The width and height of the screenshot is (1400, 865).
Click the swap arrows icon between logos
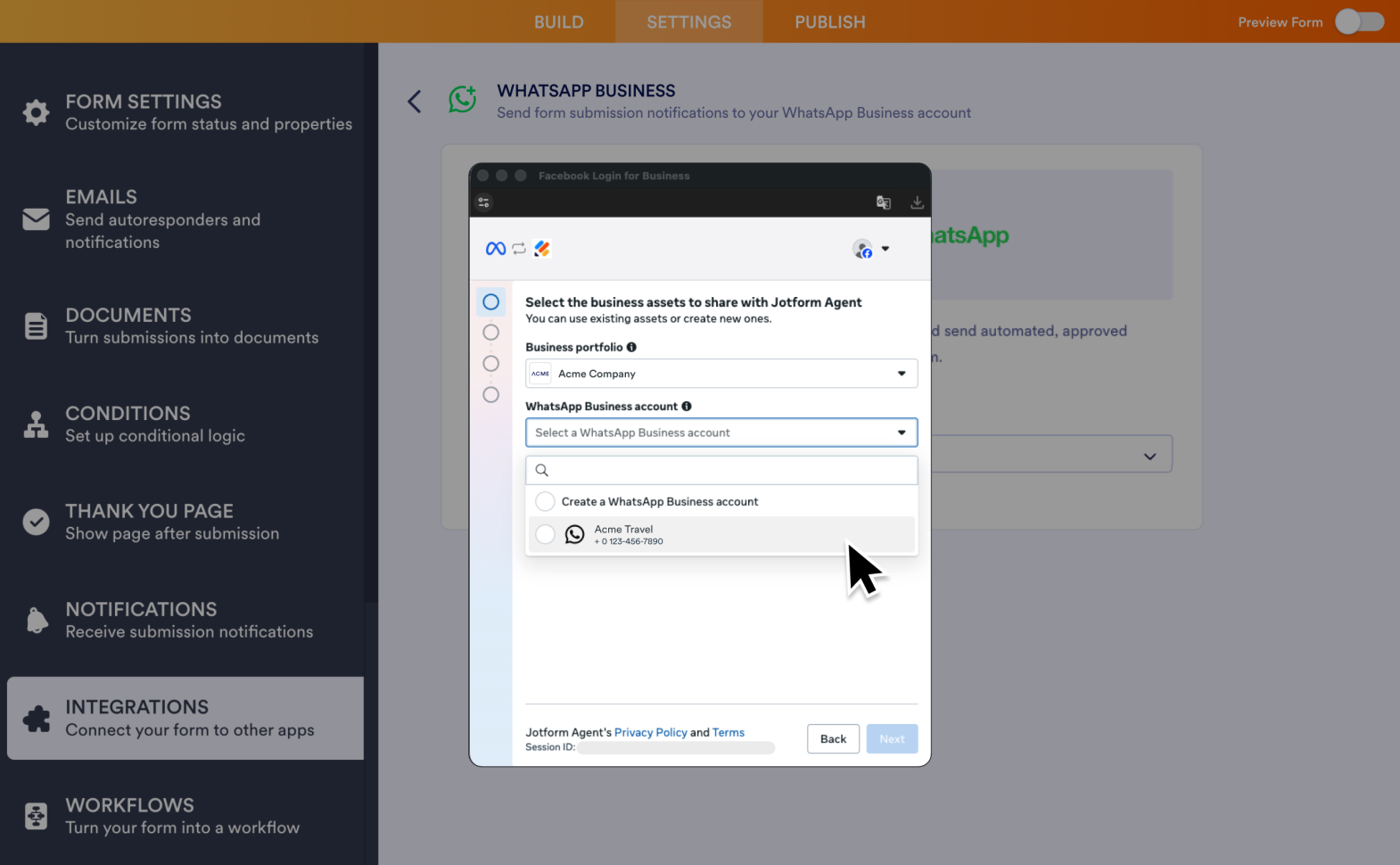(519, 249)
